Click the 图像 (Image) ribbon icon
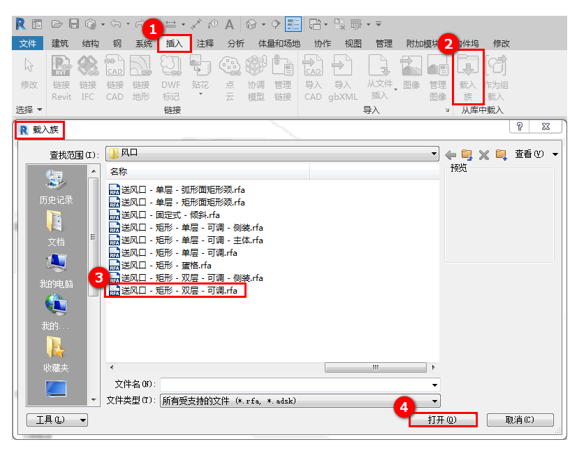This screenshot has width=576, height=456. [411, 73]
